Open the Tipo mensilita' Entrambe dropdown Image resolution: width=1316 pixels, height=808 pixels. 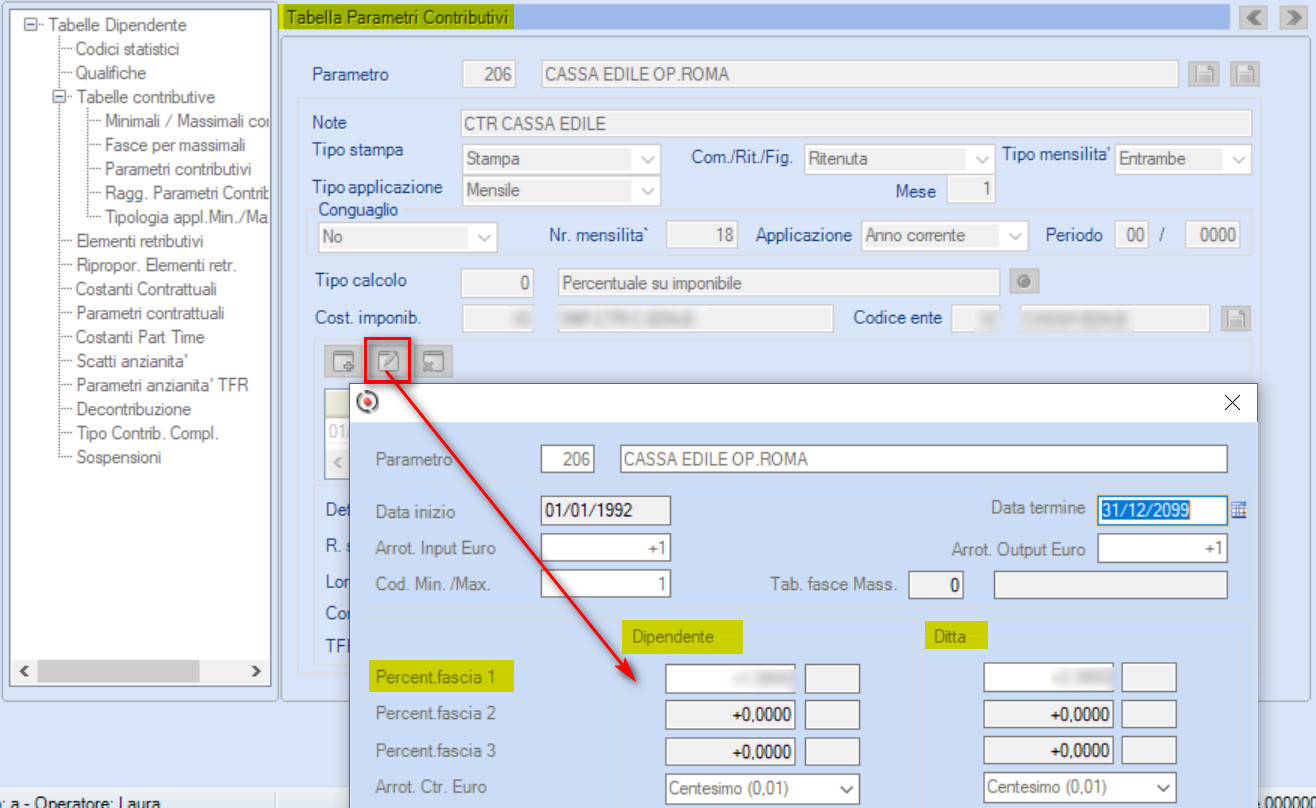click(x=1240, y=159)
